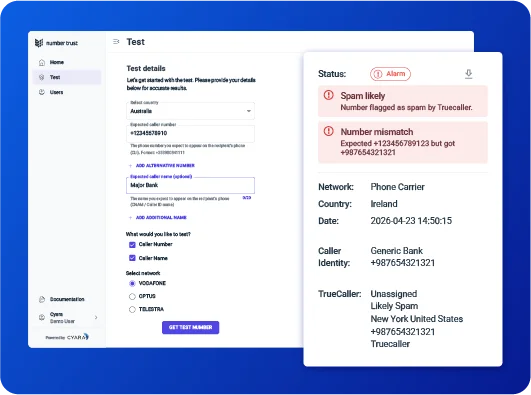Click the Test details heading
This screenshot has height=395, width=531.
[x=146, y=68]
